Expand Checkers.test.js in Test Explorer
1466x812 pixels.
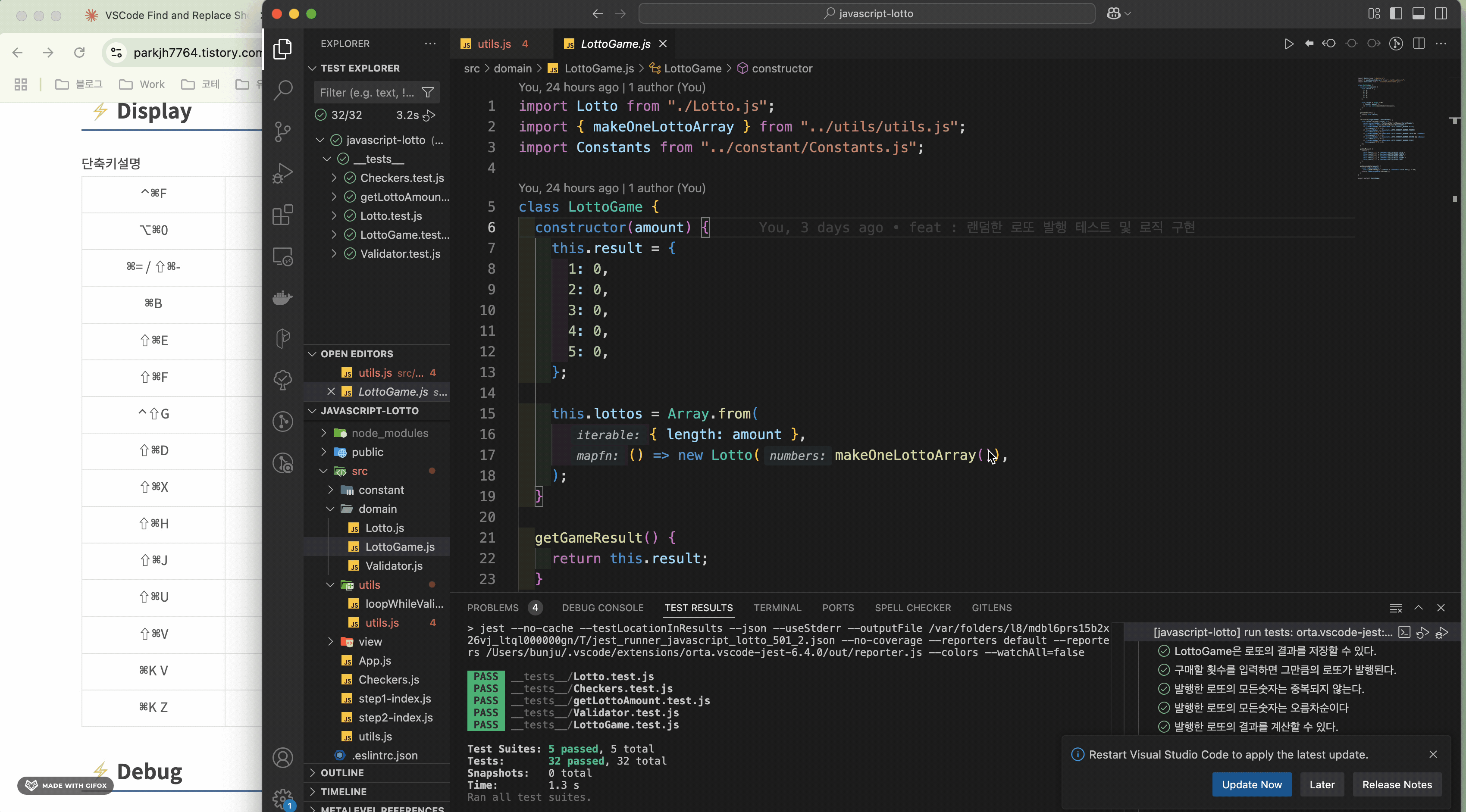pos(334,178)
